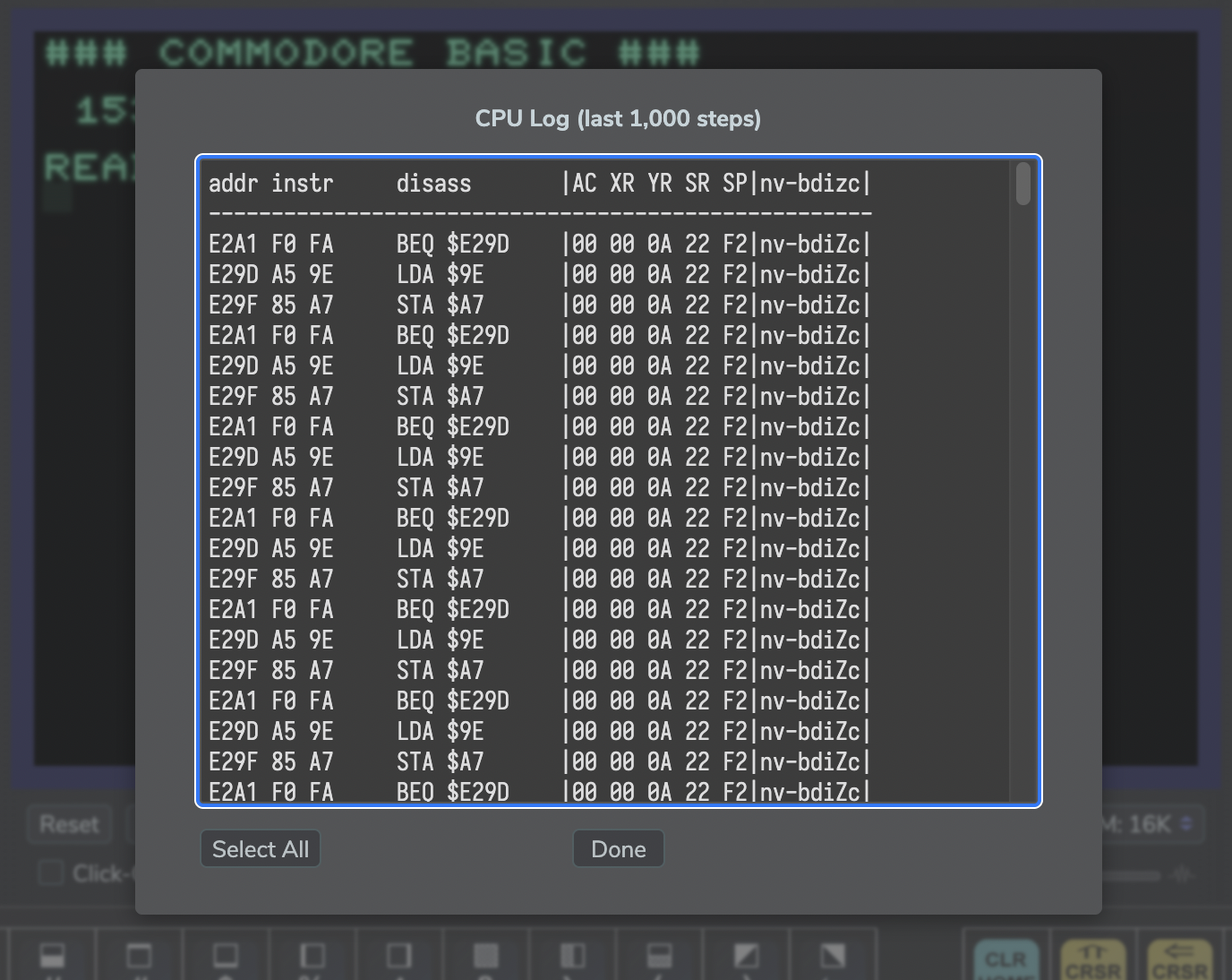Click the CPU log scrollbar thumb
This screenshot has height=980, width=1232.
click(1023, 185)
